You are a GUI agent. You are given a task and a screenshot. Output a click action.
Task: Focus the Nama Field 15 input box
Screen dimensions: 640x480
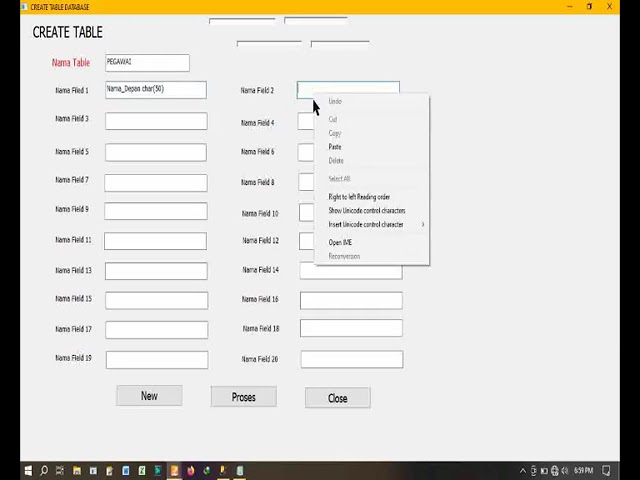[157, 300]
